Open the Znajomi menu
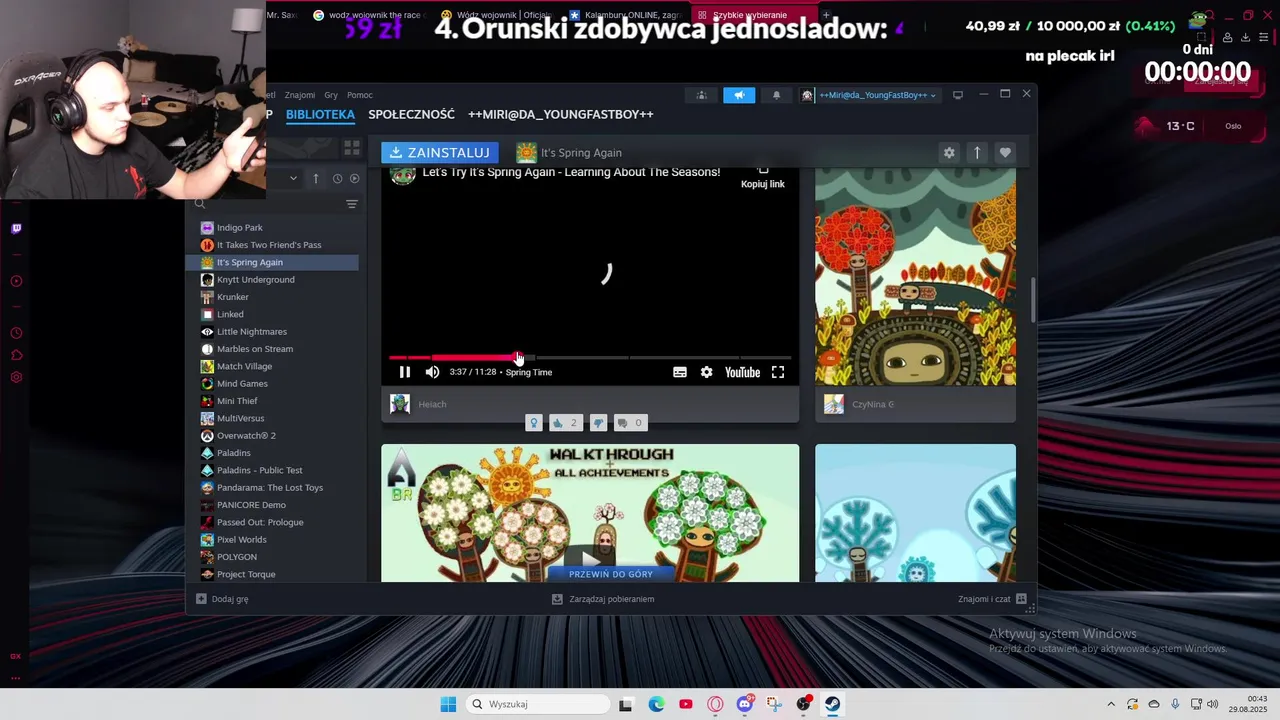 tap(299, 95)
